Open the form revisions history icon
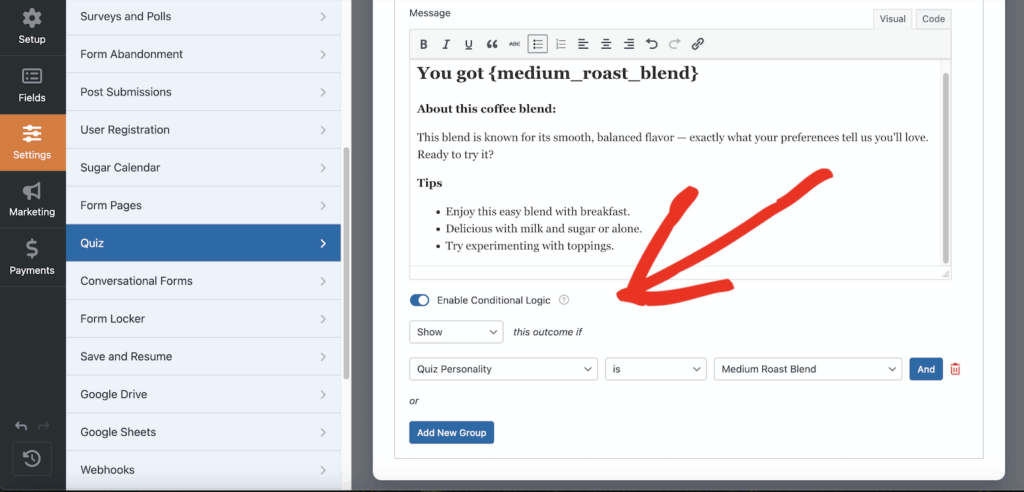The height and width of the screenshot is (492, 1024). (32, 458)
